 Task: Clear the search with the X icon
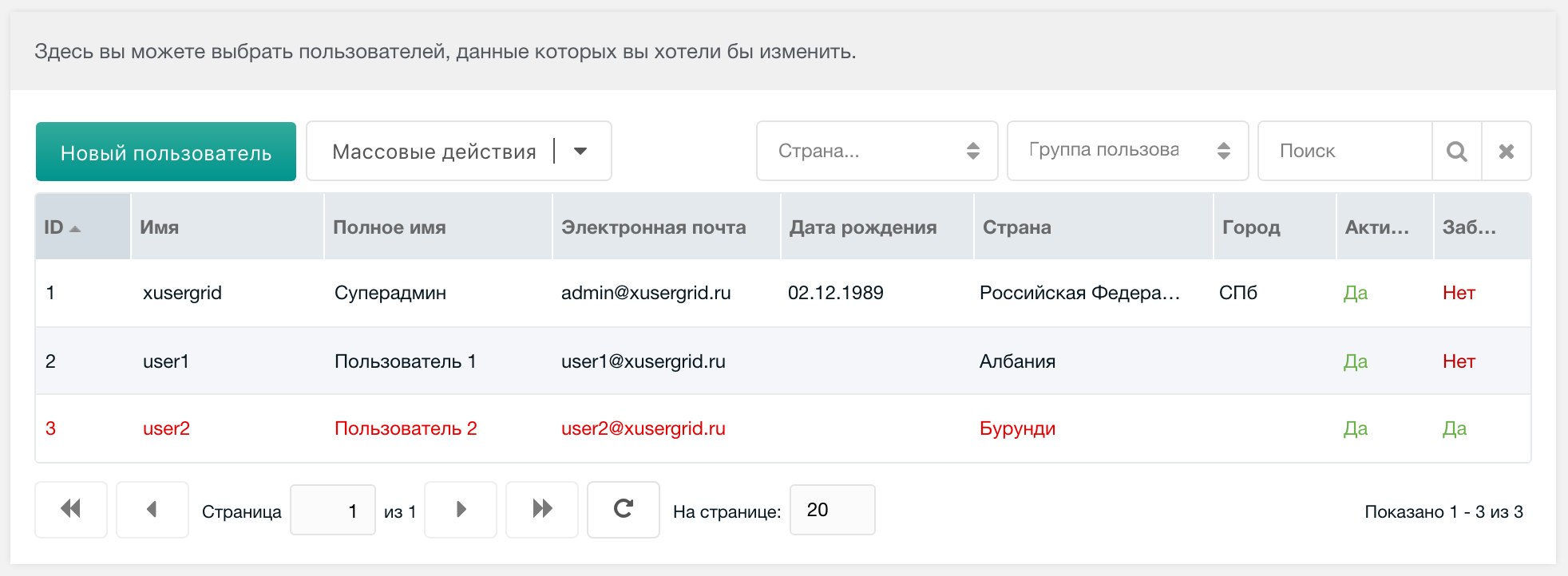1506,152
